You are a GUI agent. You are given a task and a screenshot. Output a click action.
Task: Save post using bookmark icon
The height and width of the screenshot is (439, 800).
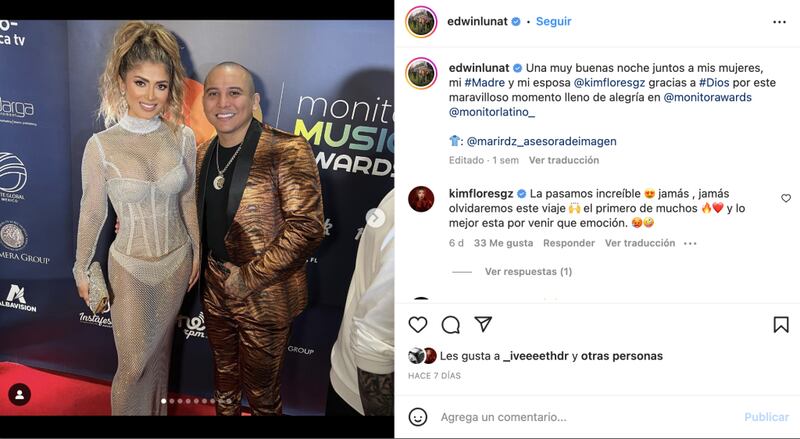781,325
